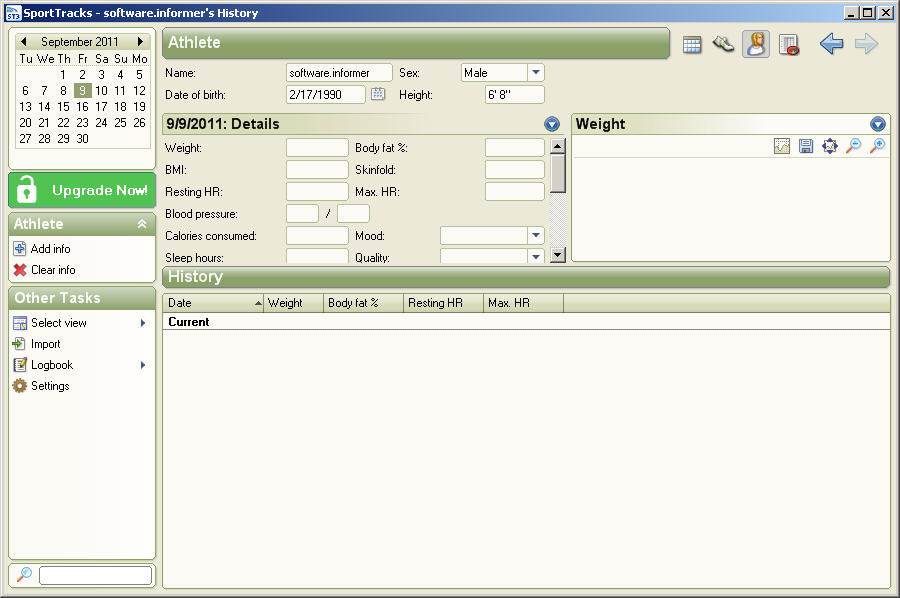The height and width of the screenshot is (598, 900).
Task: Go back using the blue left arrow
Action: [x=831, y=44]
